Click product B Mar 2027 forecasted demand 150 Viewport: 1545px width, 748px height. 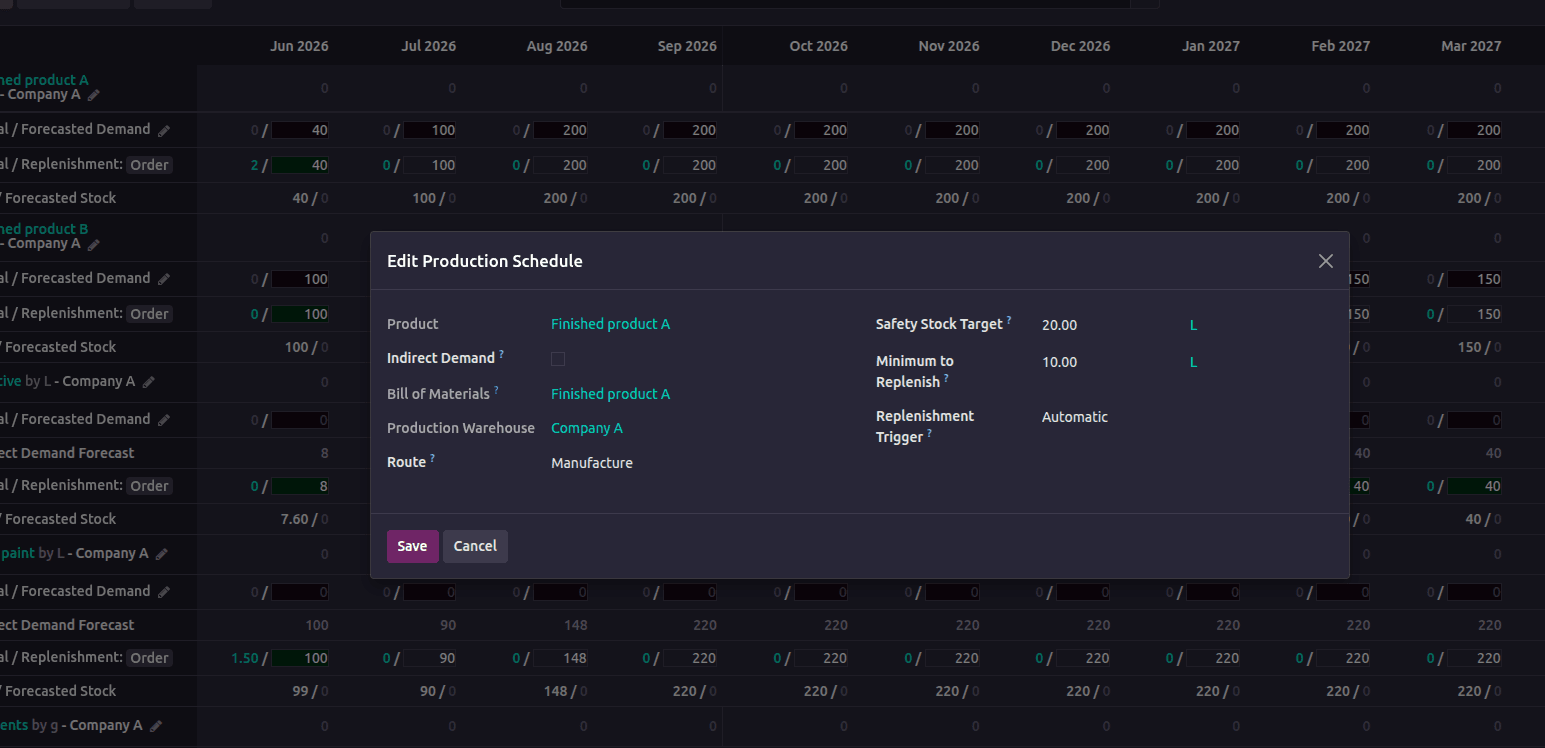click(1475, 279)
